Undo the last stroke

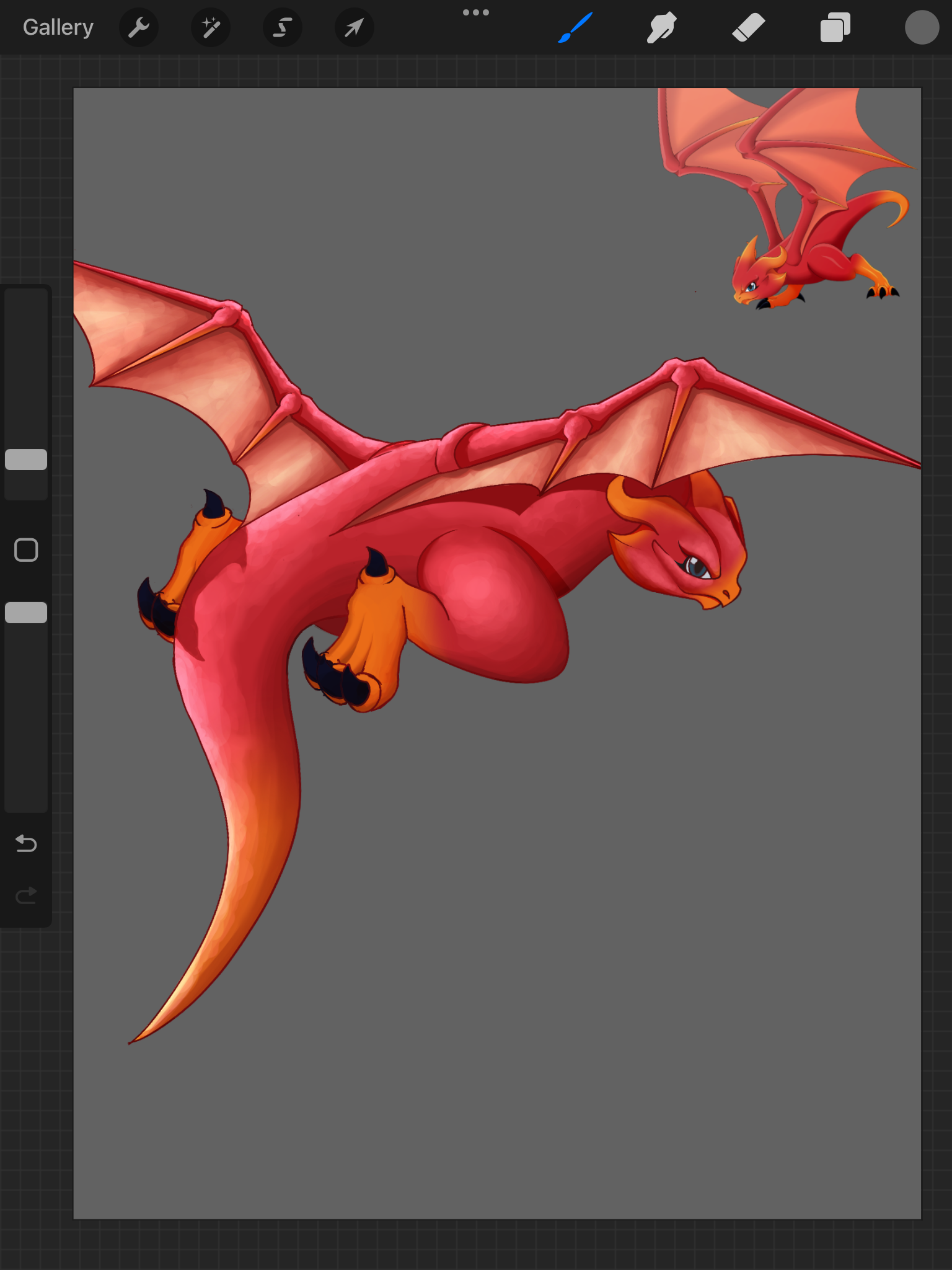tap(26, 843)
